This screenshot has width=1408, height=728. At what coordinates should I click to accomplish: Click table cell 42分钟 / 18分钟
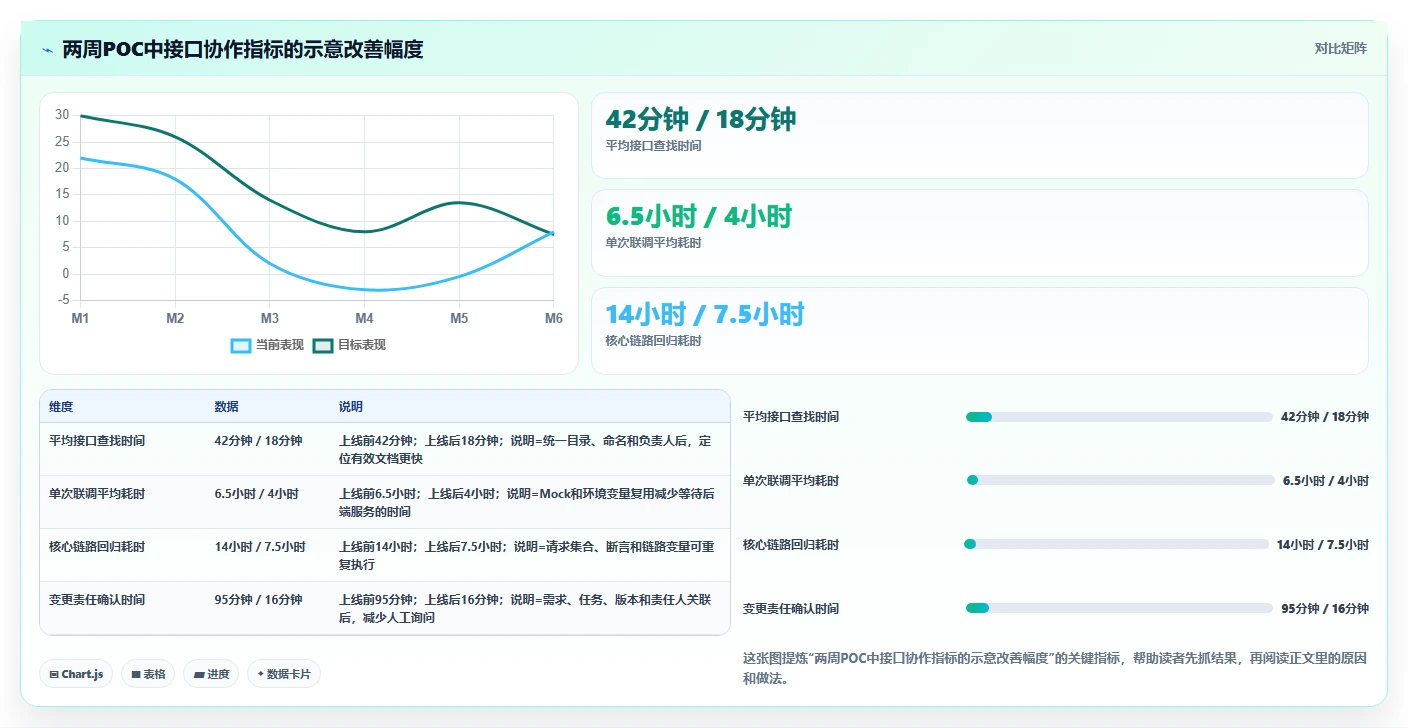click(x=258, y=441)
